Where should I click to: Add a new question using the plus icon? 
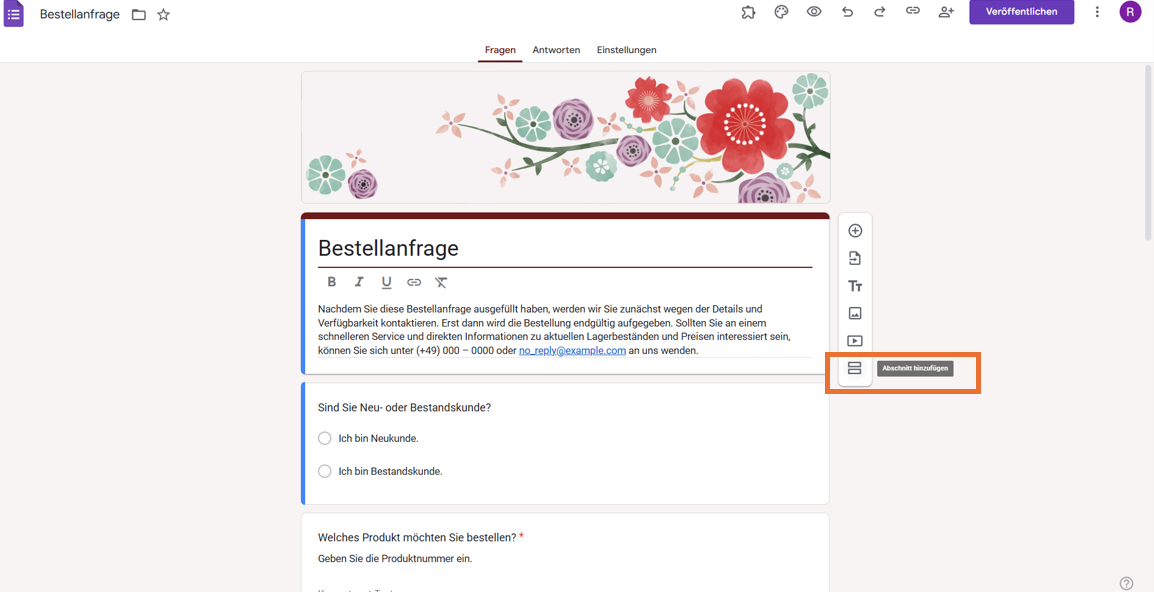click(x=855, y=230)
